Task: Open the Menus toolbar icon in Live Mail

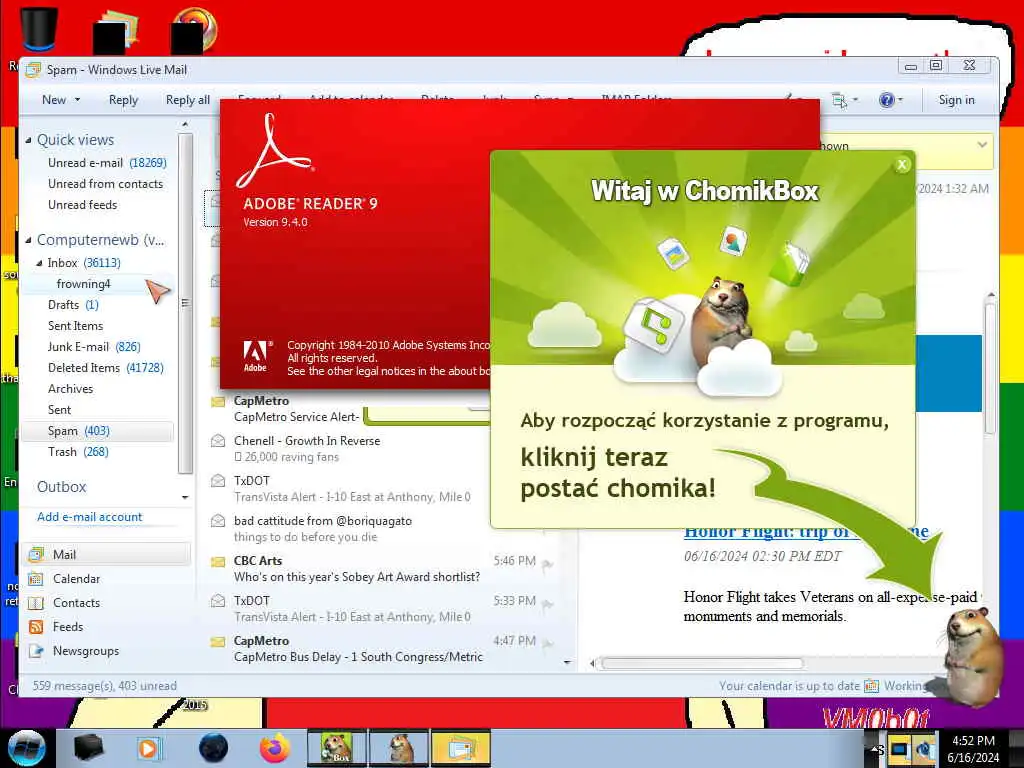Action: pos(839,100)
